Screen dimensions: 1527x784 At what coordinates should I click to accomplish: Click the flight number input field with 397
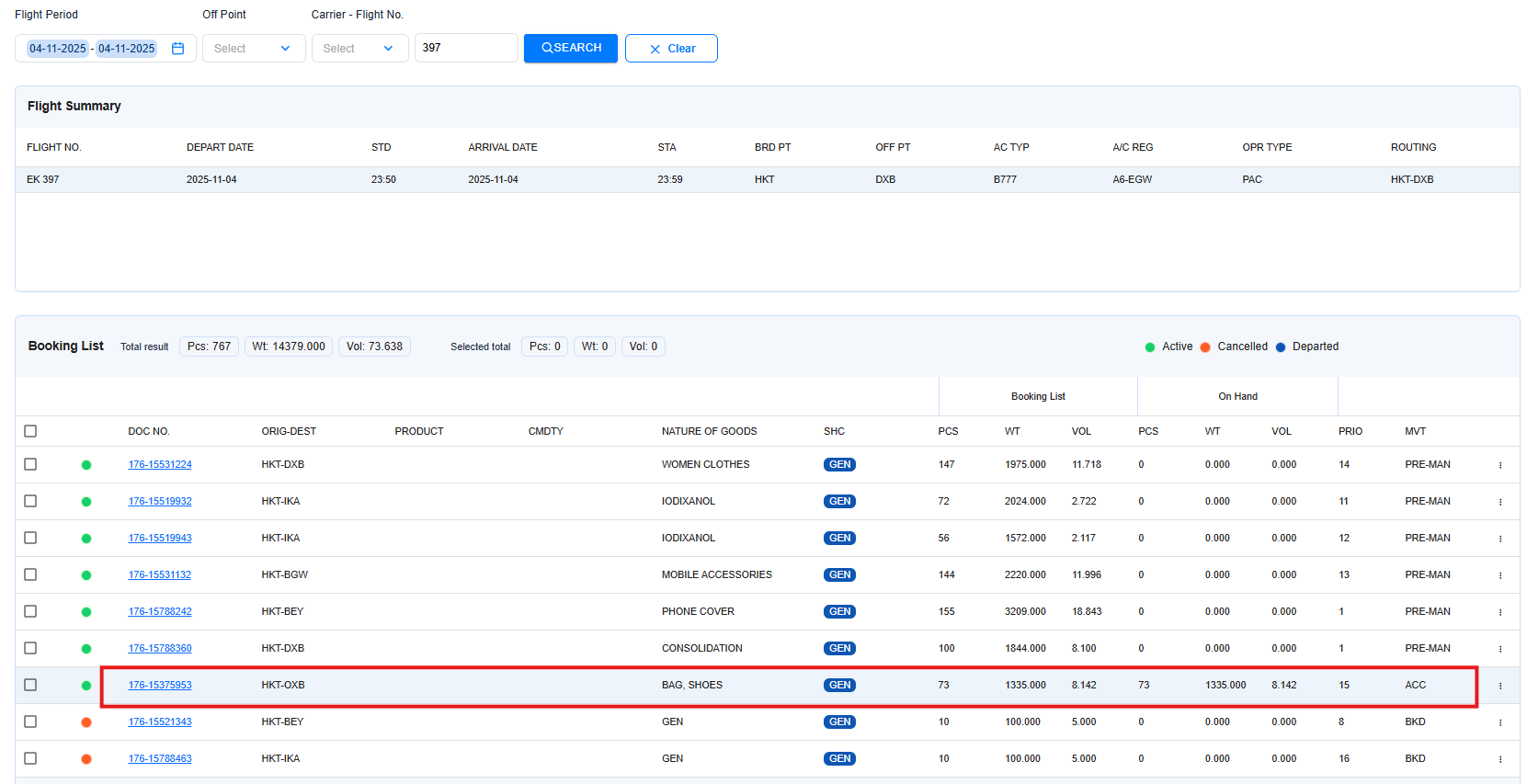point(465,48)
